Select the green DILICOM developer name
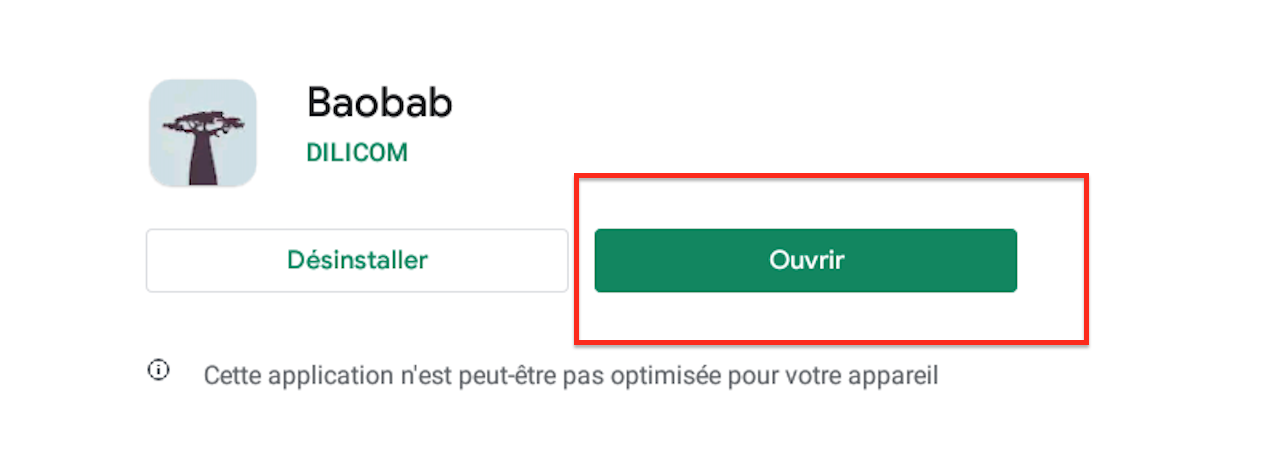Viewport: 1284px width, 474px height. [x=356, y=153]
